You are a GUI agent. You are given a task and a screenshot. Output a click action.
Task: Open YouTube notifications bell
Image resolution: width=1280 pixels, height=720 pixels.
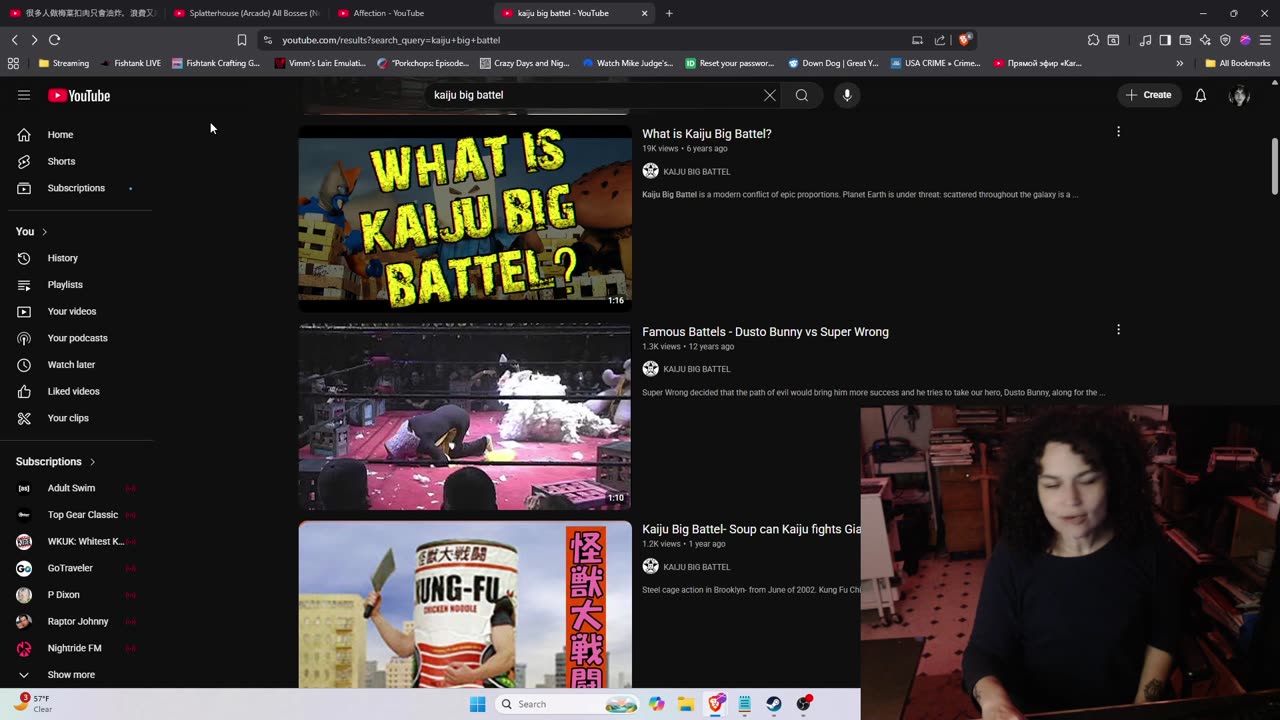(x=1200, y=95)
